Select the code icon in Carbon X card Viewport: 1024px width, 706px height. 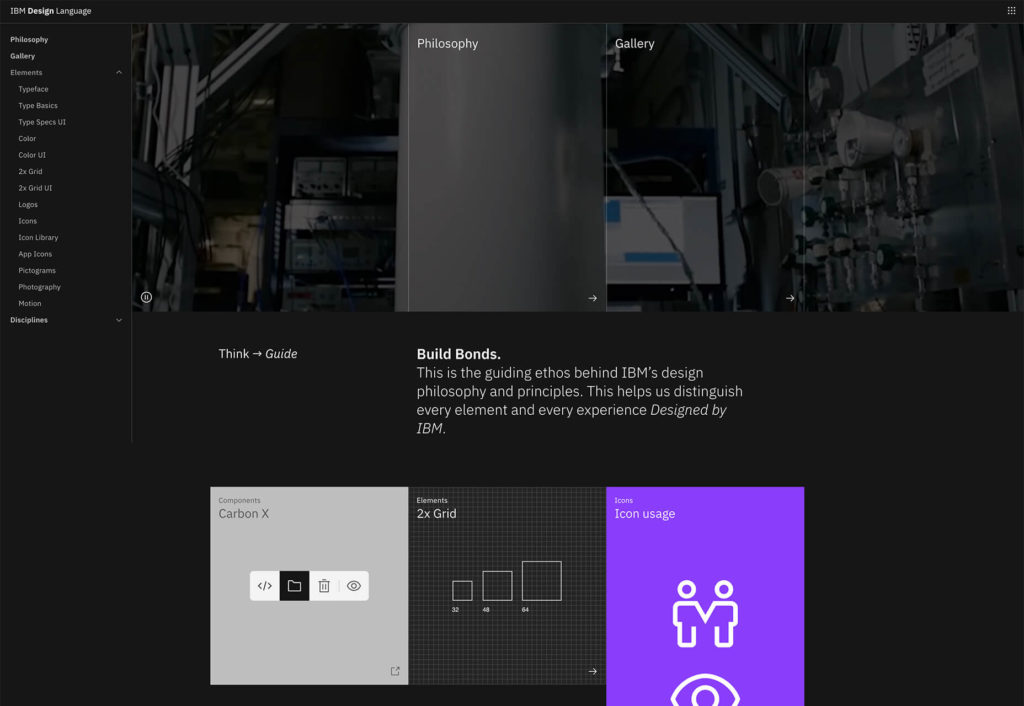point(265,586)
